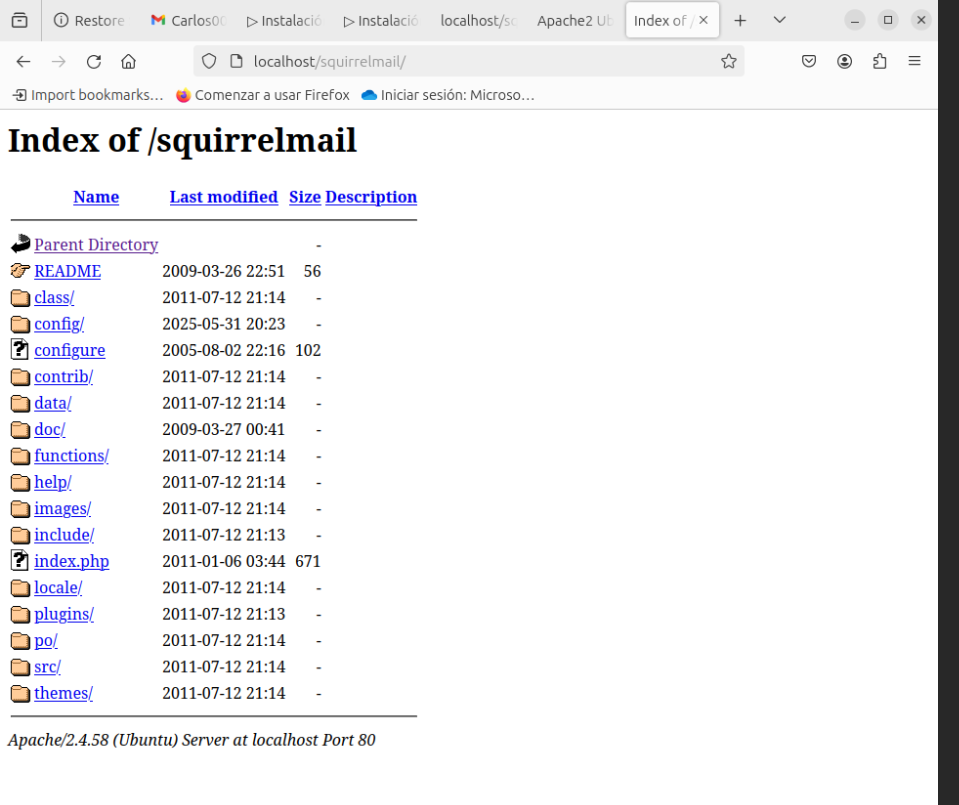Click the back arrow icon beside Parent Directory
The image size is (959, 805).
(20, 244)
